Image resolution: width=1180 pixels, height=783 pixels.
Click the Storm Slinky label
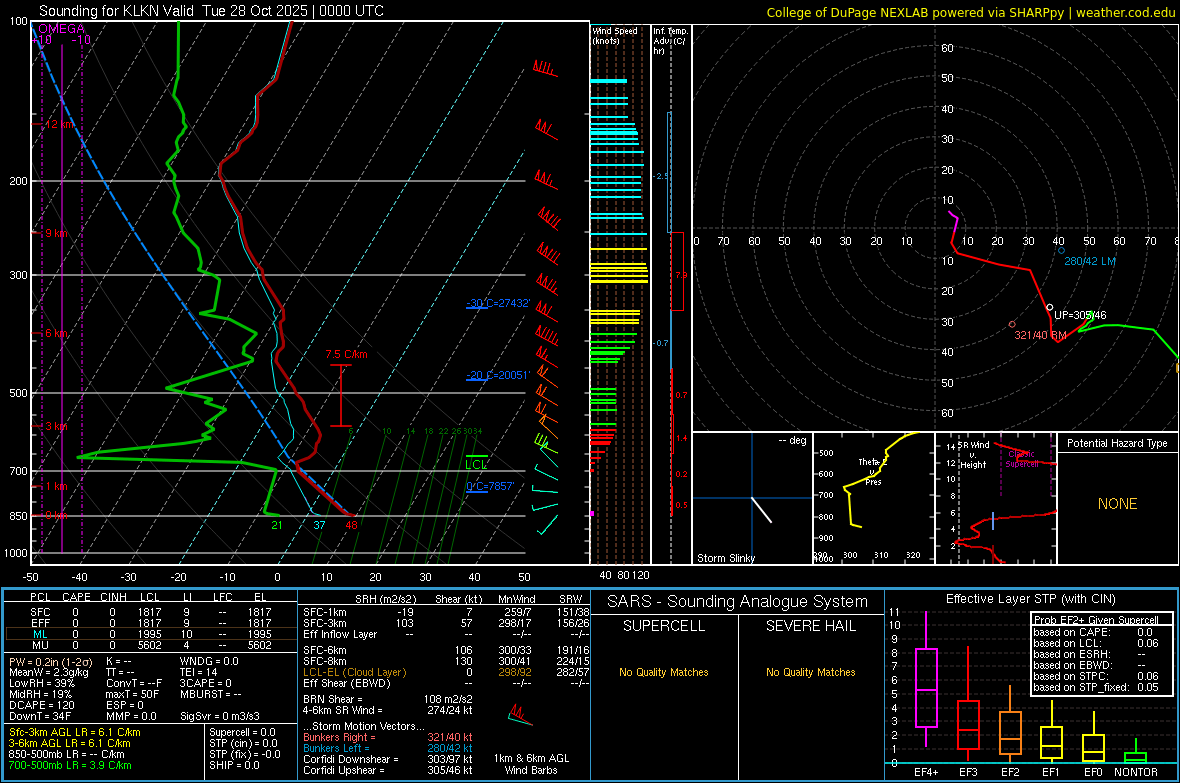pos(726,558)
